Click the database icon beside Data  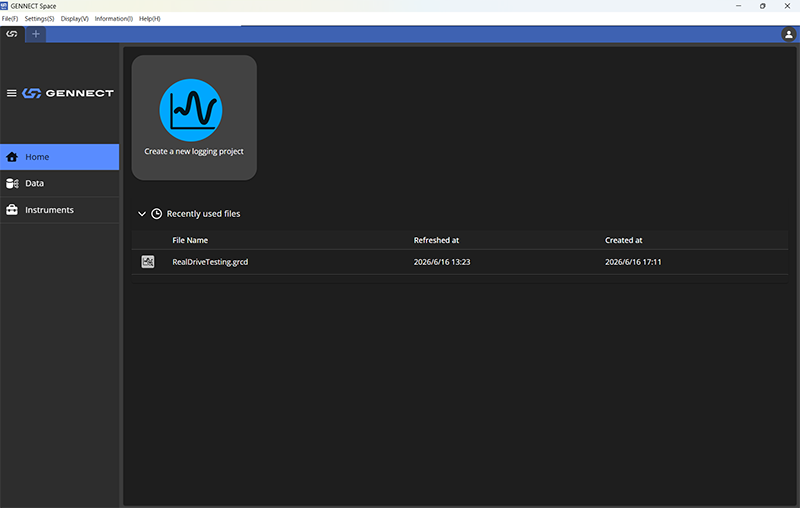(x=12, y=184)
